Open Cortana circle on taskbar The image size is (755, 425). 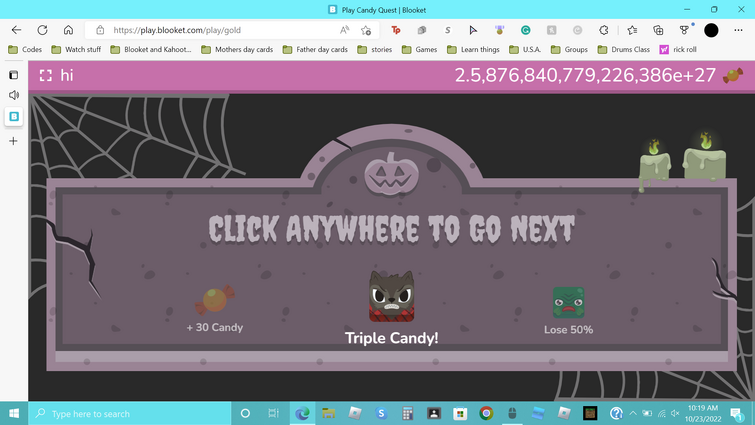245,413
